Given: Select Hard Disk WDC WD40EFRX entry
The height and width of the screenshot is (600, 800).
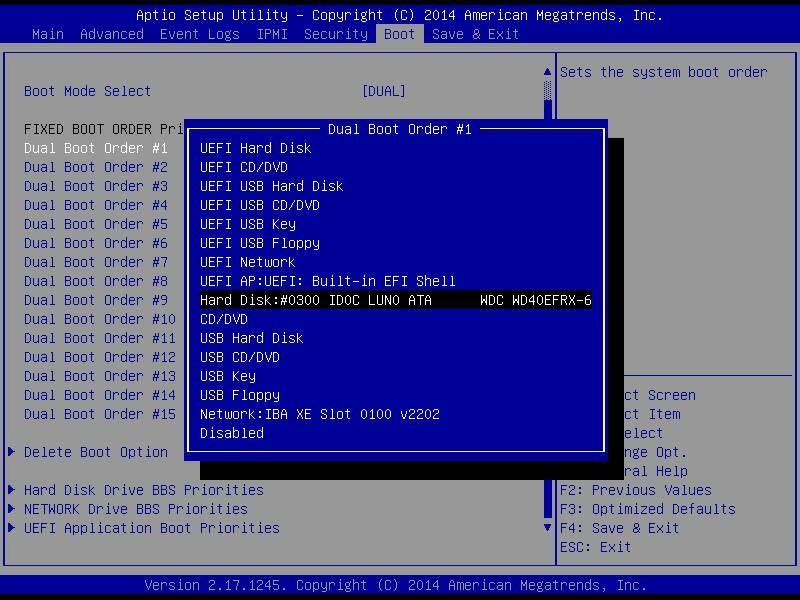Looking at the screenshot, I should tap(395, 300).
